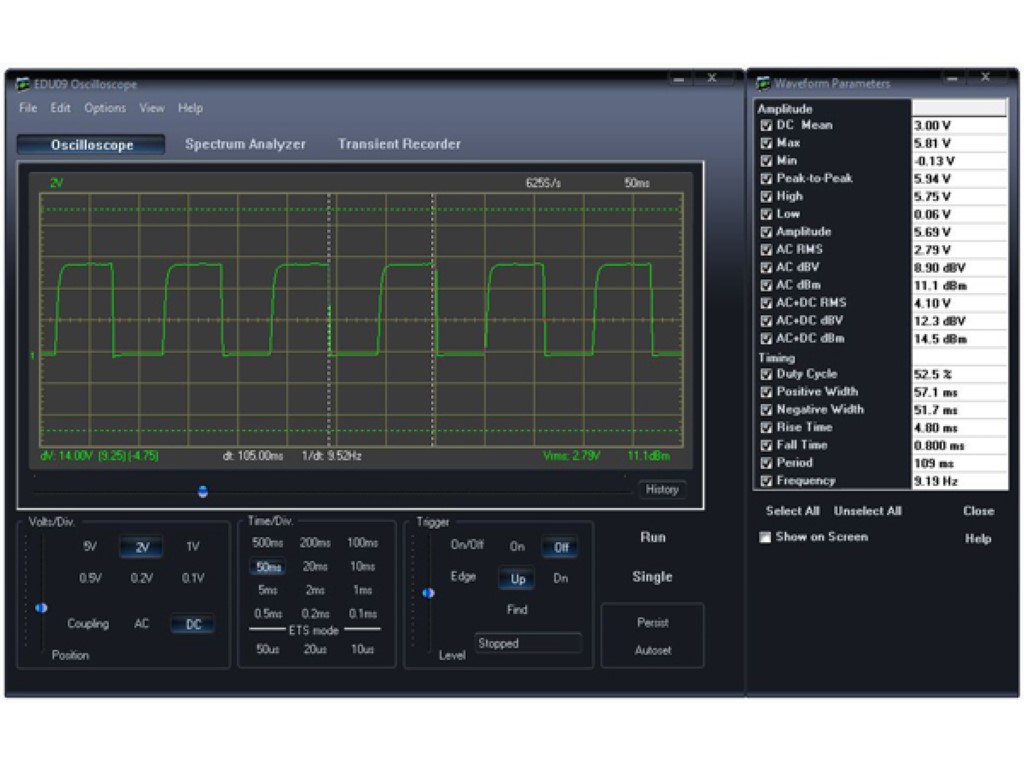Turn the trigger On
This screenshot has height=768, width=1024.
517,547
